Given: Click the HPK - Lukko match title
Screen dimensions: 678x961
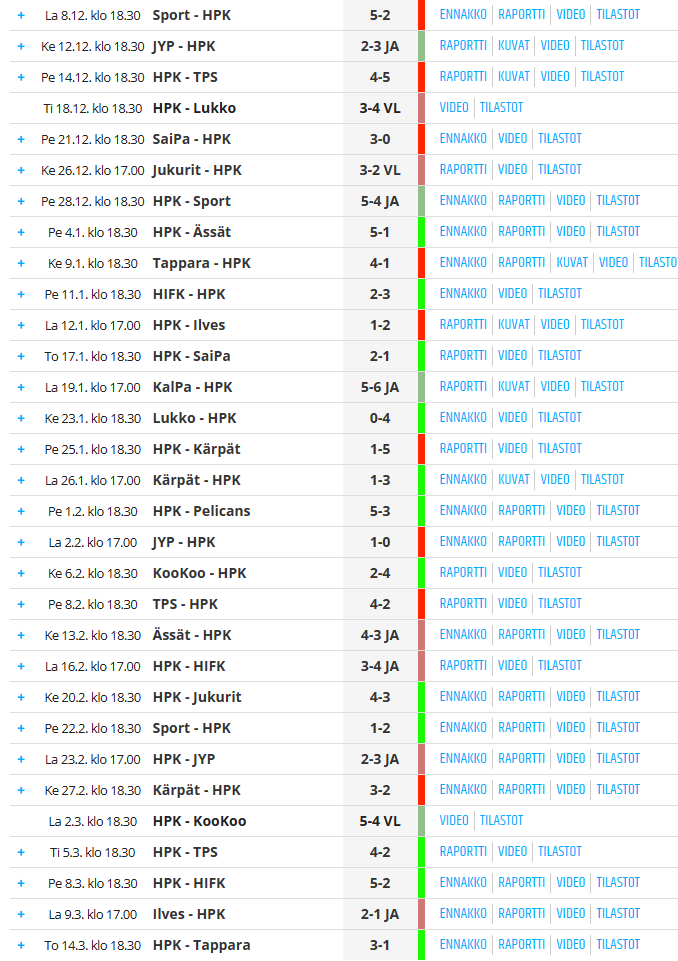Looking at the screenshot, I should point(194,108).
